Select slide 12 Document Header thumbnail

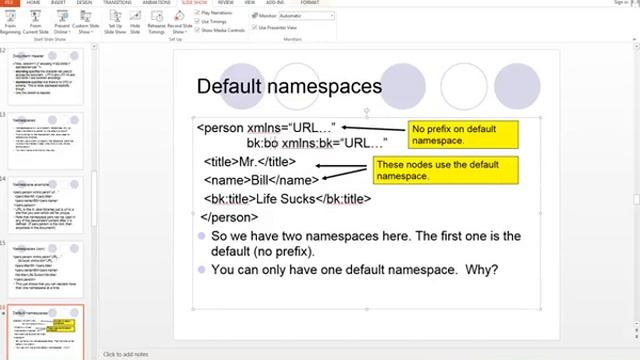tap(46, 76)
